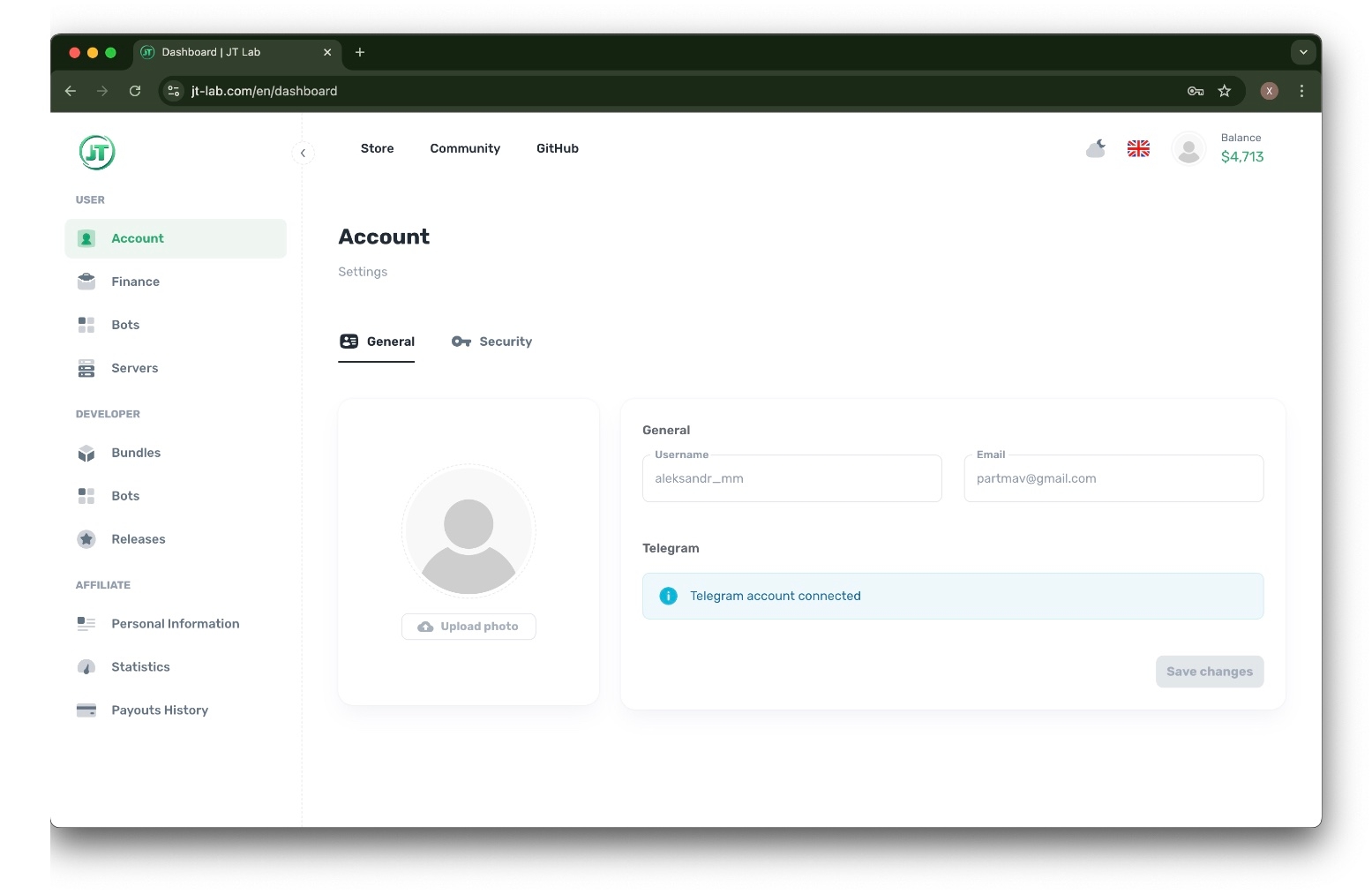Open Account in the sidebar

point(176,238)
